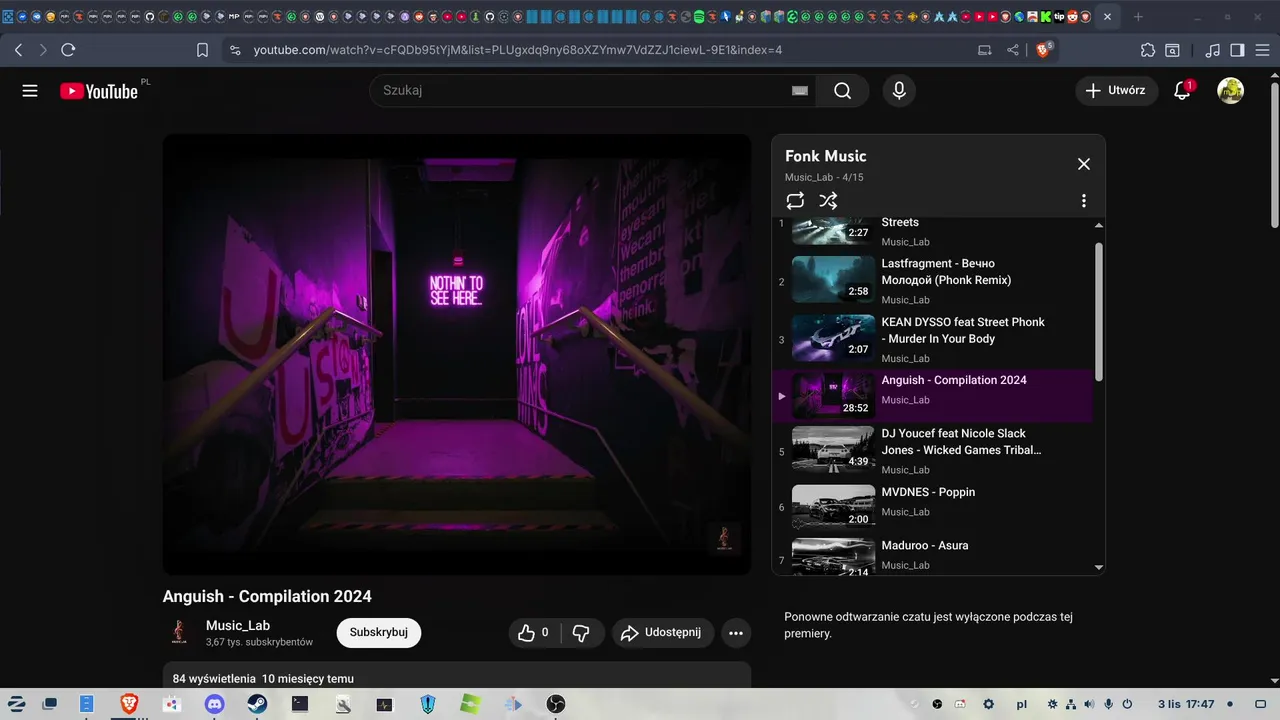
Task: Open the Music_Lab channel avatar under the video
Action: (x=179, y=632)
